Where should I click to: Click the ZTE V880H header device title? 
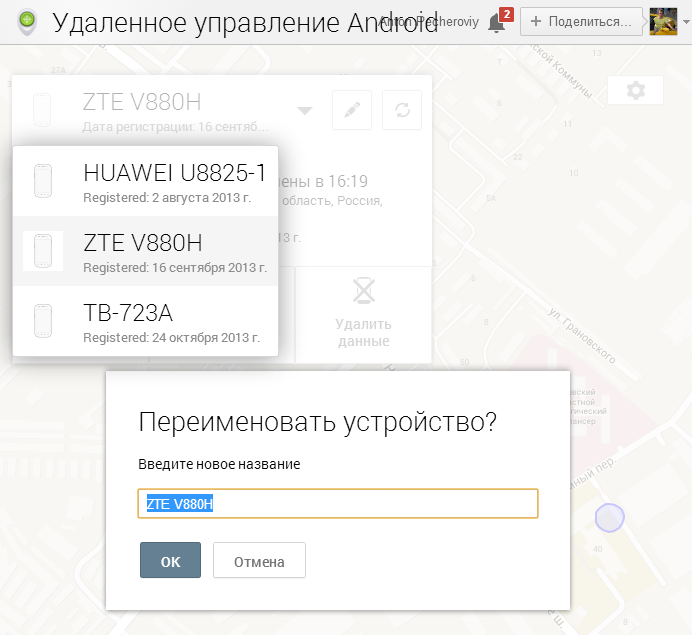[142, 102]
